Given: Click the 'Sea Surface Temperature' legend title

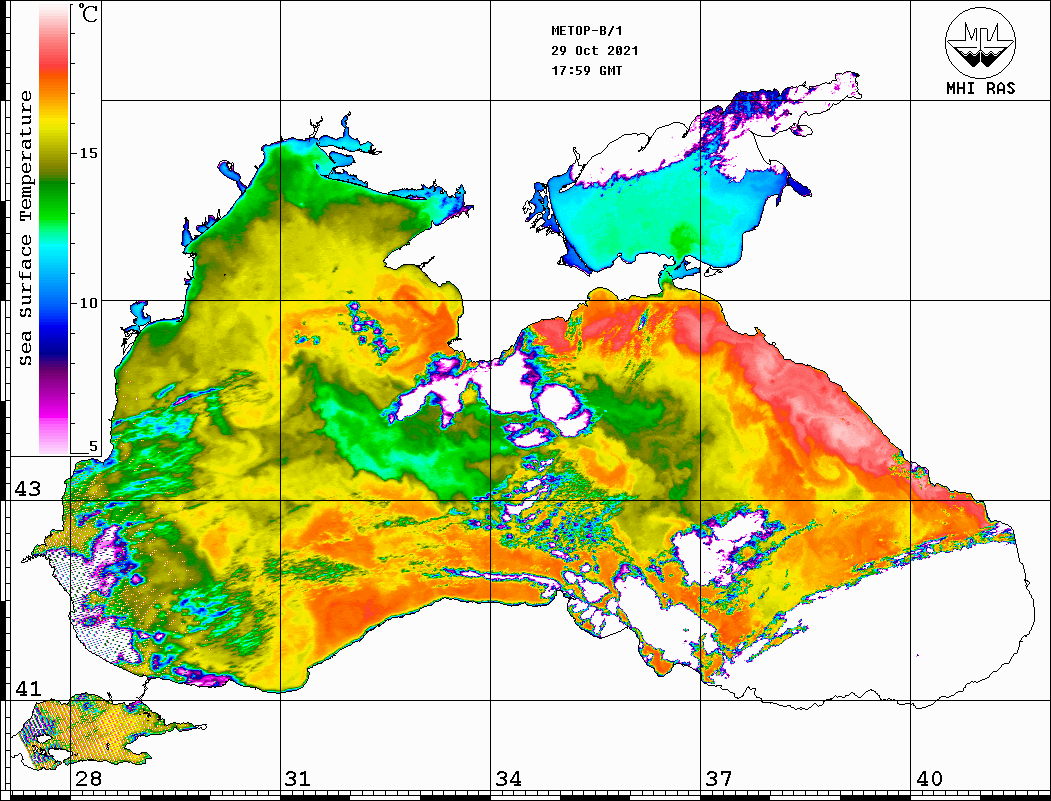Looking at the screenshot, I should click(x=25, y=229).
